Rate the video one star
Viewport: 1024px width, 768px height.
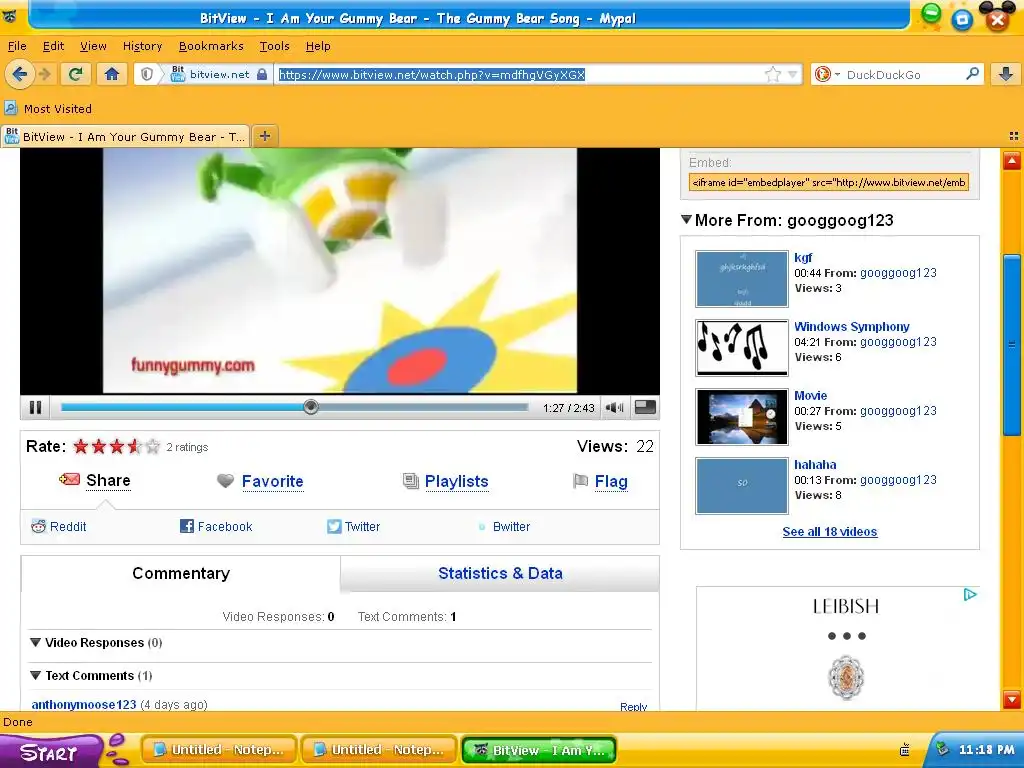point(81,447)
